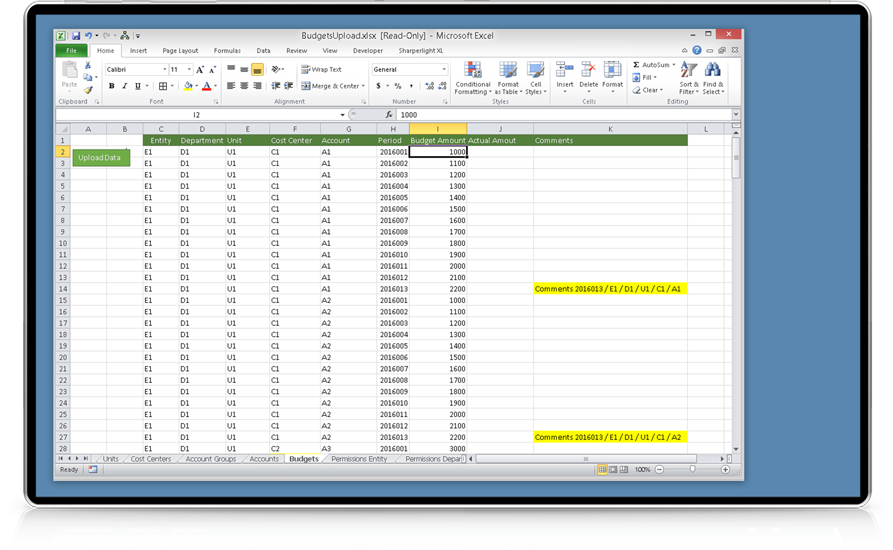Expand fill color dropdown arrow

coord(196,86)
